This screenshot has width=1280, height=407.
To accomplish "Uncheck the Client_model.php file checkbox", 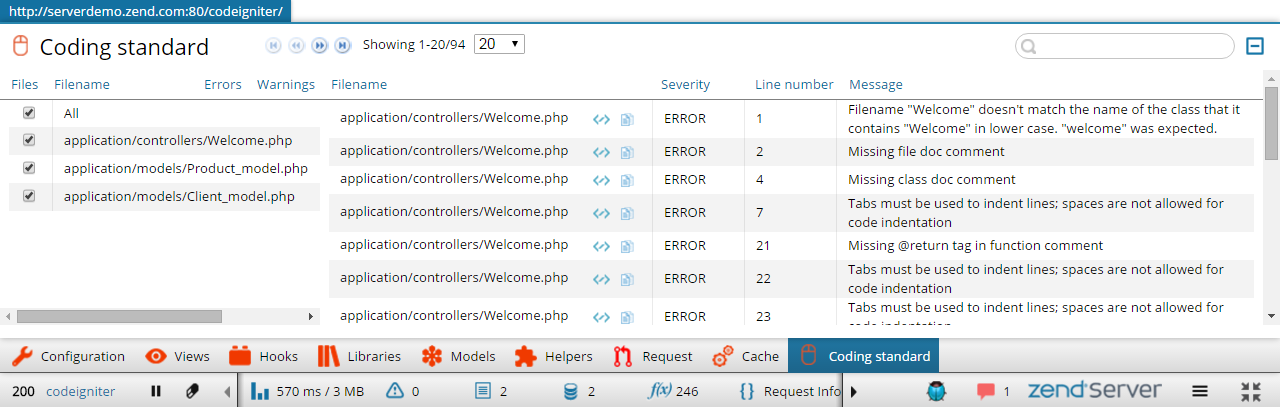I will pos(29,196).
